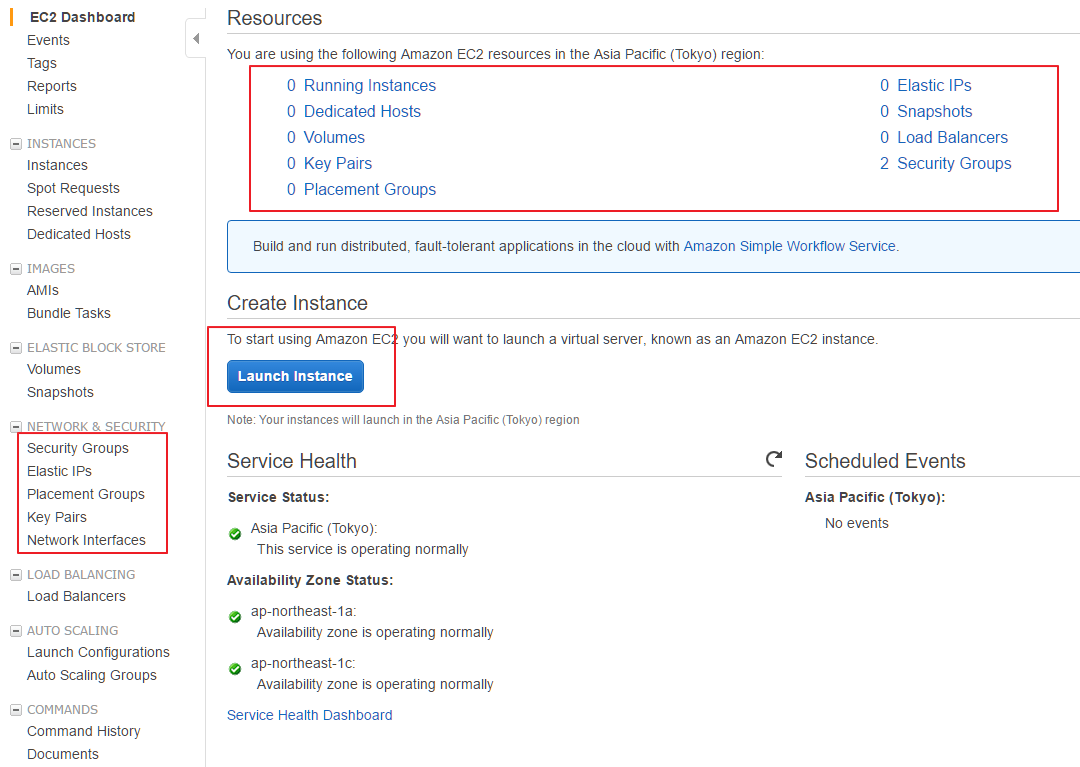The height and width of the screenshot is (767, 1080).
Task: Open Spot Requests page
Action: (x=73, y=188)
